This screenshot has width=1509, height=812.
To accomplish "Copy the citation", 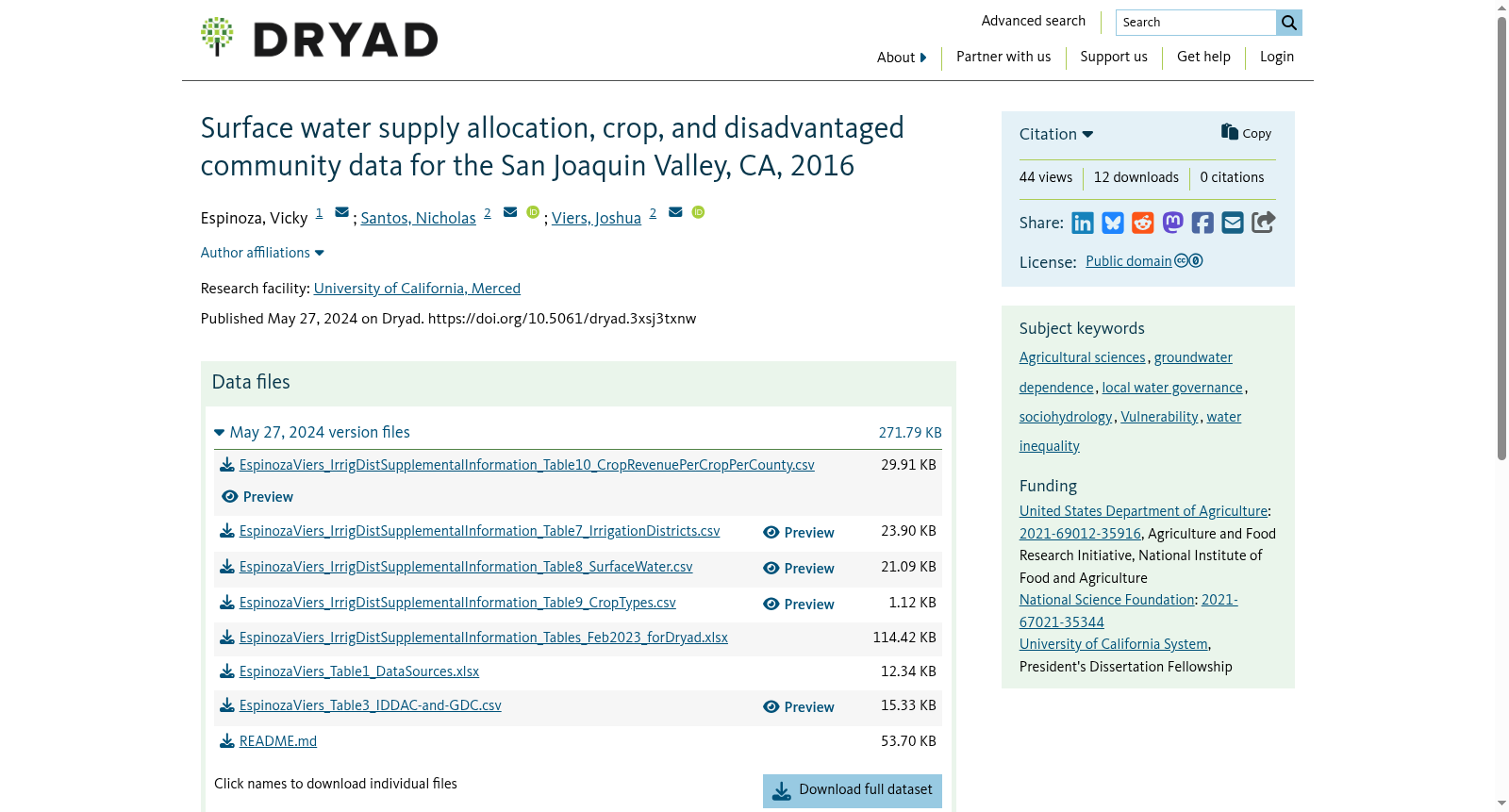I will 1246,133.
